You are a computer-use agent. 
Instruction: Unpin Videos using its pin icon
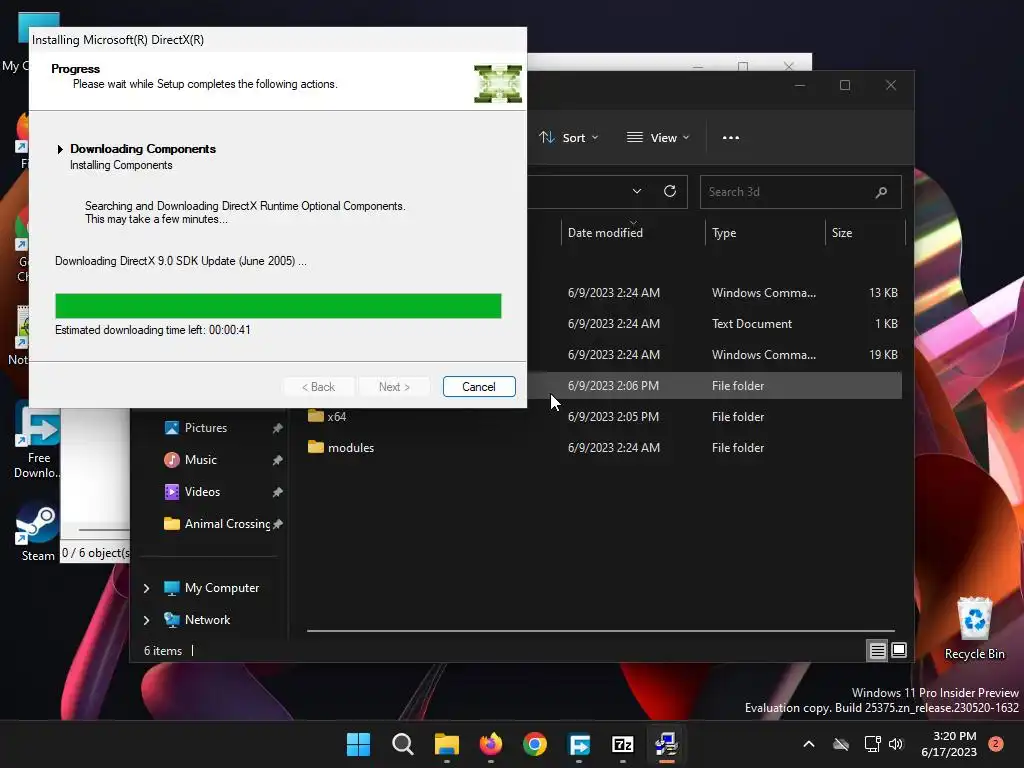[278, 492]
